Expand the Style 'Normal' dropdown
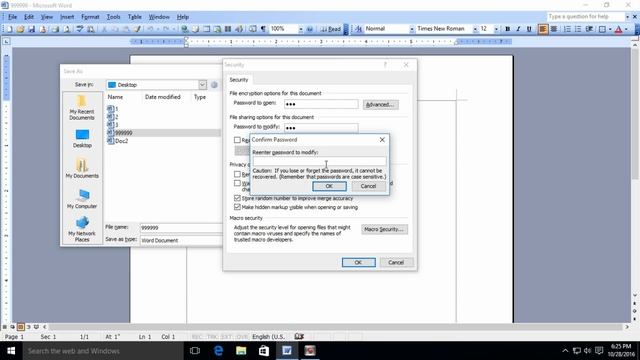 point(411,29)
